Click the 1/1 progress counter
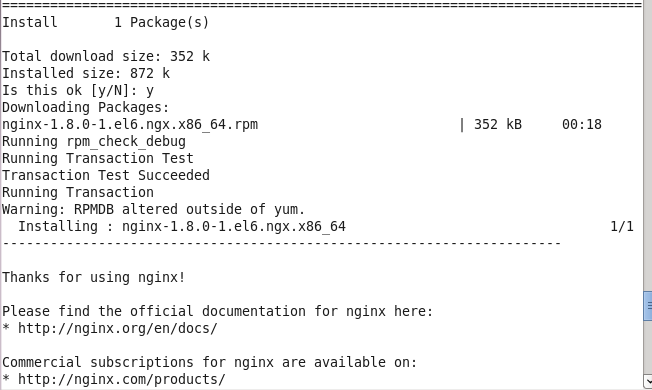The width and height of the screenshot is (652, 390). (622, 227)
